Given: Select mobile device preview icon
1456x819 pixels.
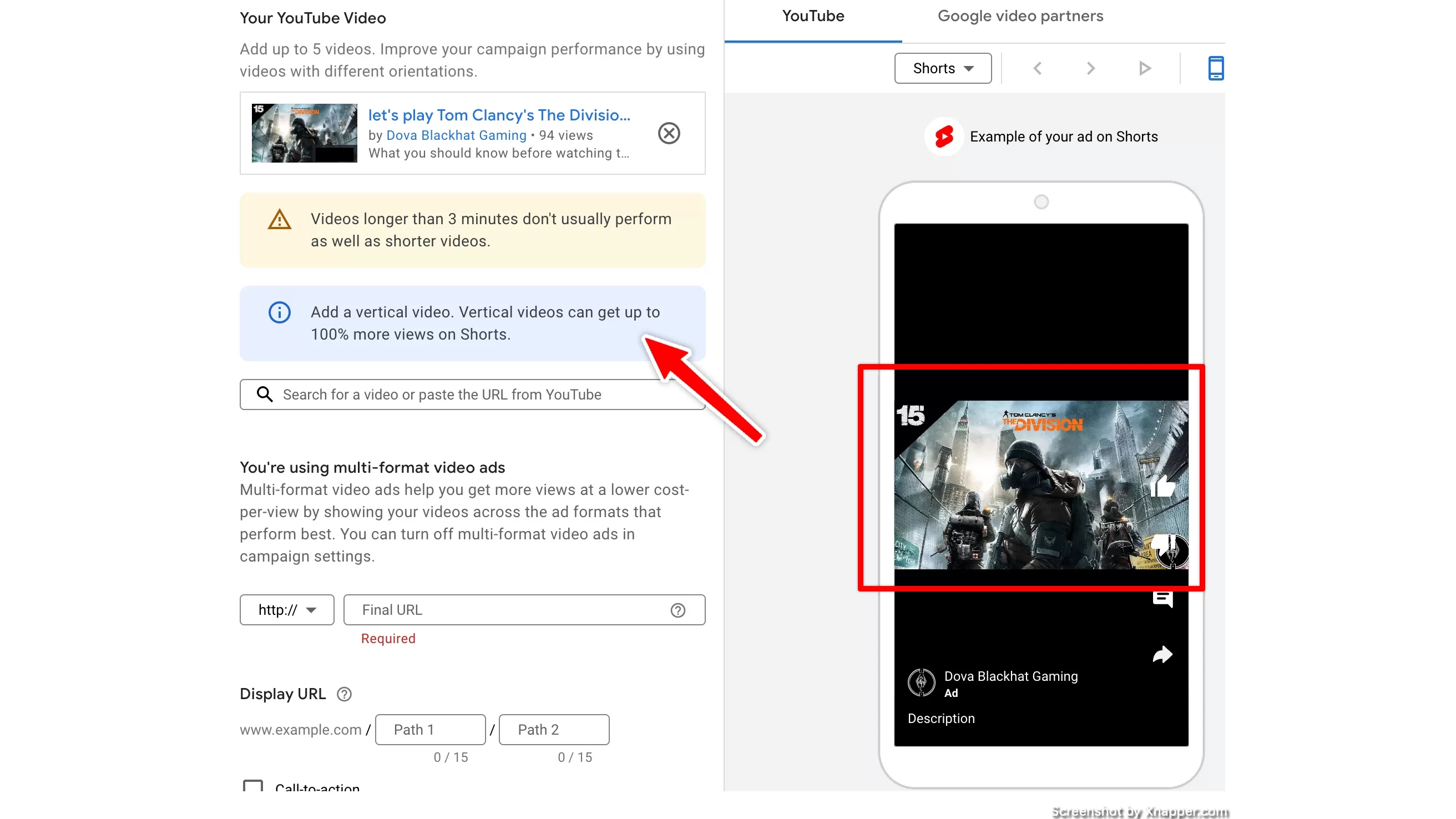Looking at the screenshot, I should pos(1216,68).
